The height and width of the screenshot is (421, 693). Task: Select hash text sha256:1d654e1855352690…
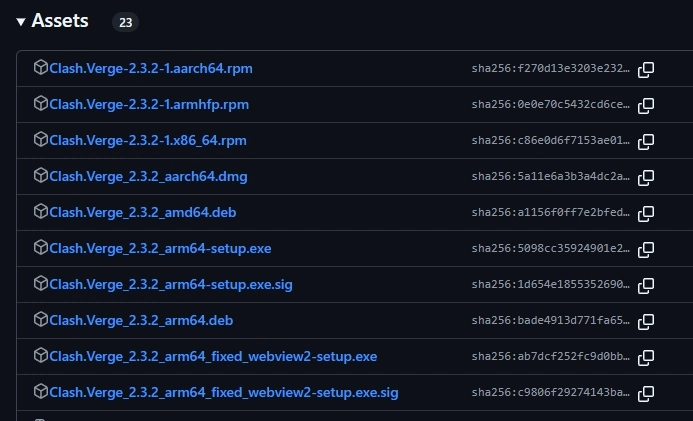(x=551, y=284)
